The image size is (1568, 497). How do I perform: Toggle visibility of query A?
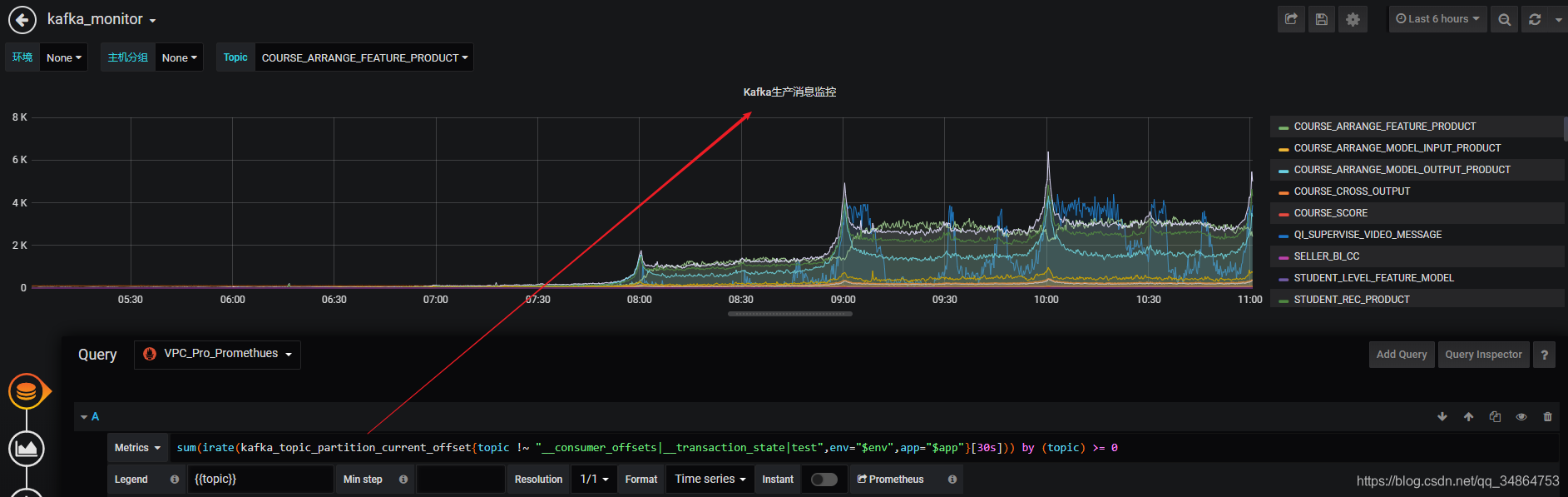coord(1521,417)
